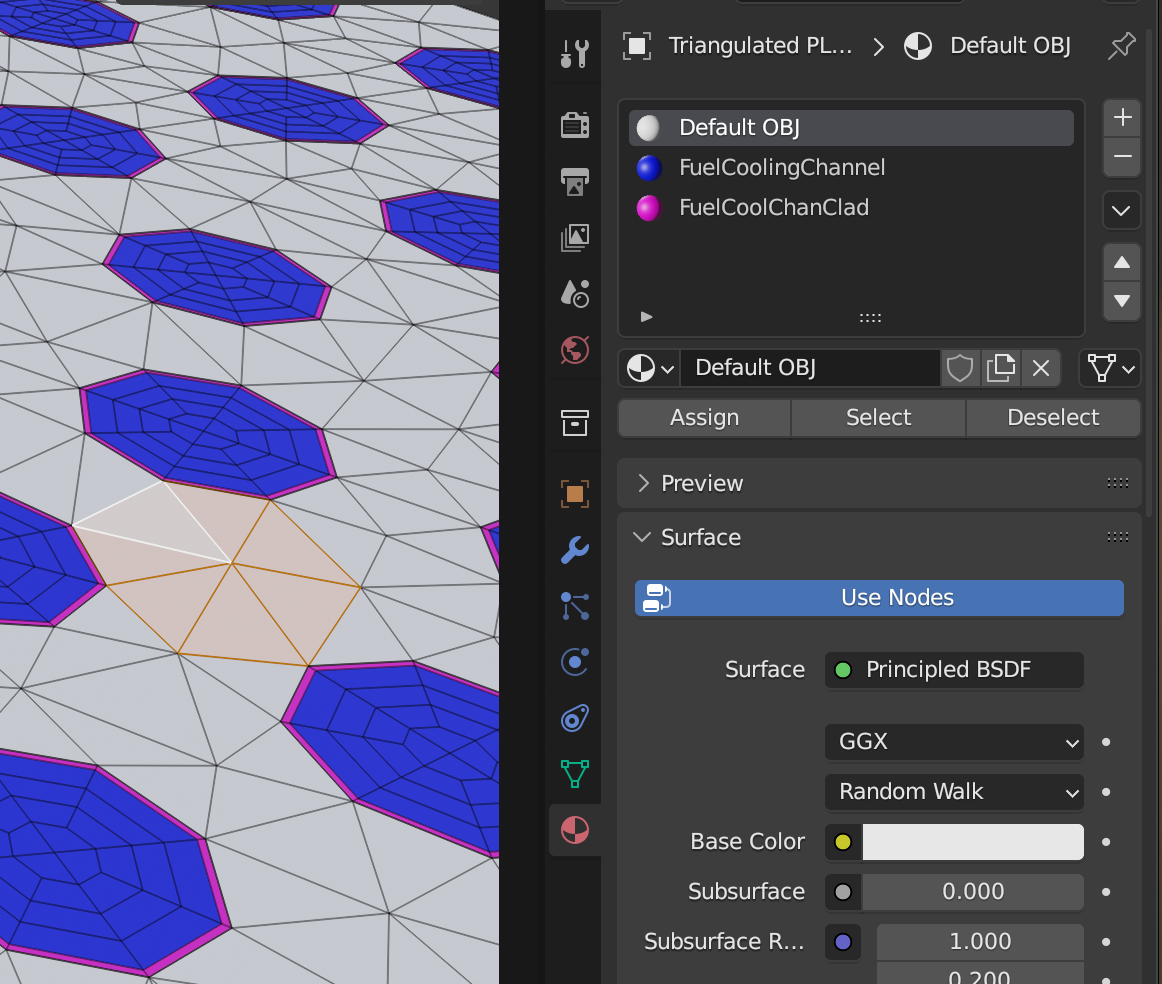Image resolution: width=1162 pixels, height=984 pixels.
Task: Open the View Layer properties tab
Action: [x=575, y=237]
